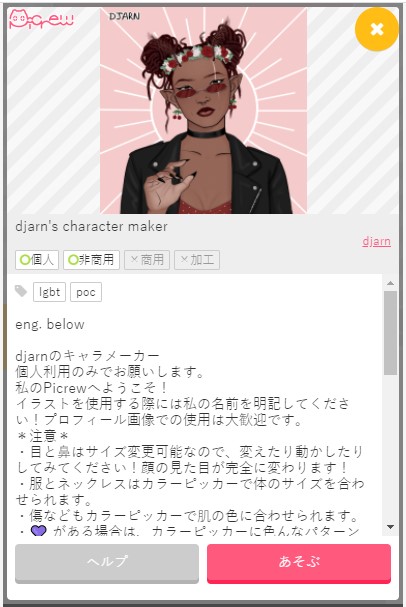Screen dimensions: 406x607
Task: Click the gray tag icon
Action: [x=21, y=291]
